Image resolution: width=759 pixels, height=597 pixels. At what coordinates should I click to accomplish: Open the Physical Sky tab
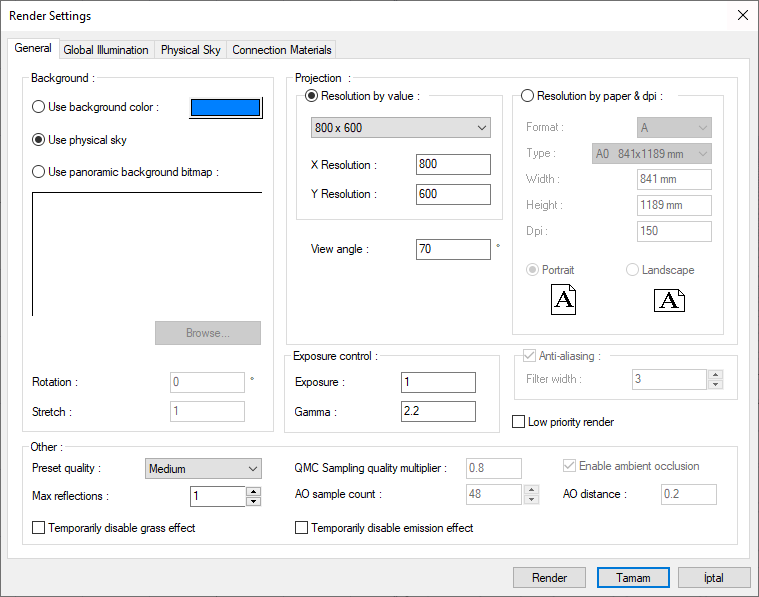point(190,50)
